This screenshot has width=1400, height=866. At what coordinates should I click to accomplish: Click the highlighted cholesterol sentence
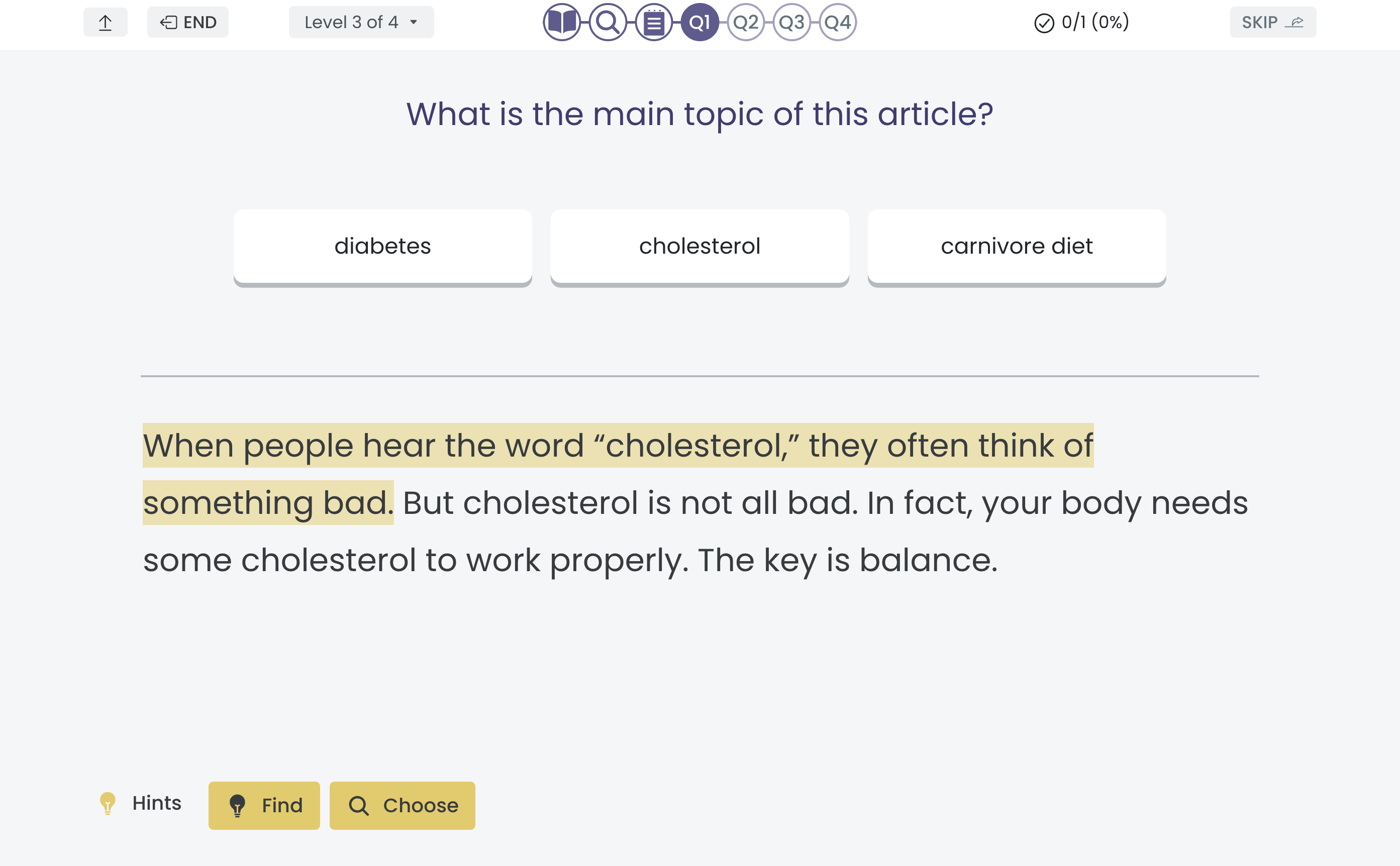pos(618,446)
